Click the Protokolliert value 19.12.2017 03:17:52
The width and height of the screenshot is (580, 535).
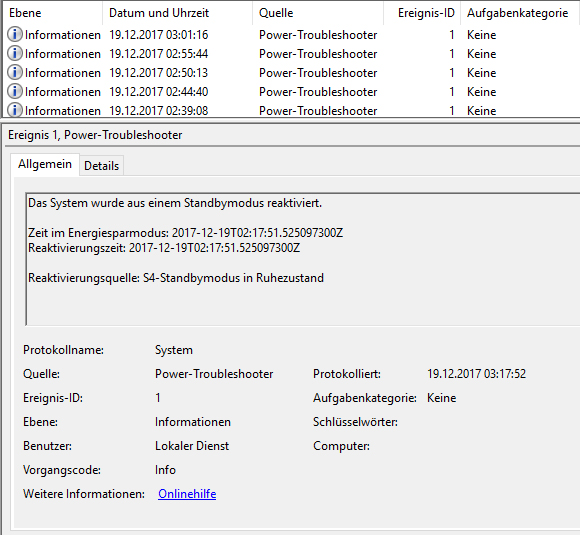point(476,374)
